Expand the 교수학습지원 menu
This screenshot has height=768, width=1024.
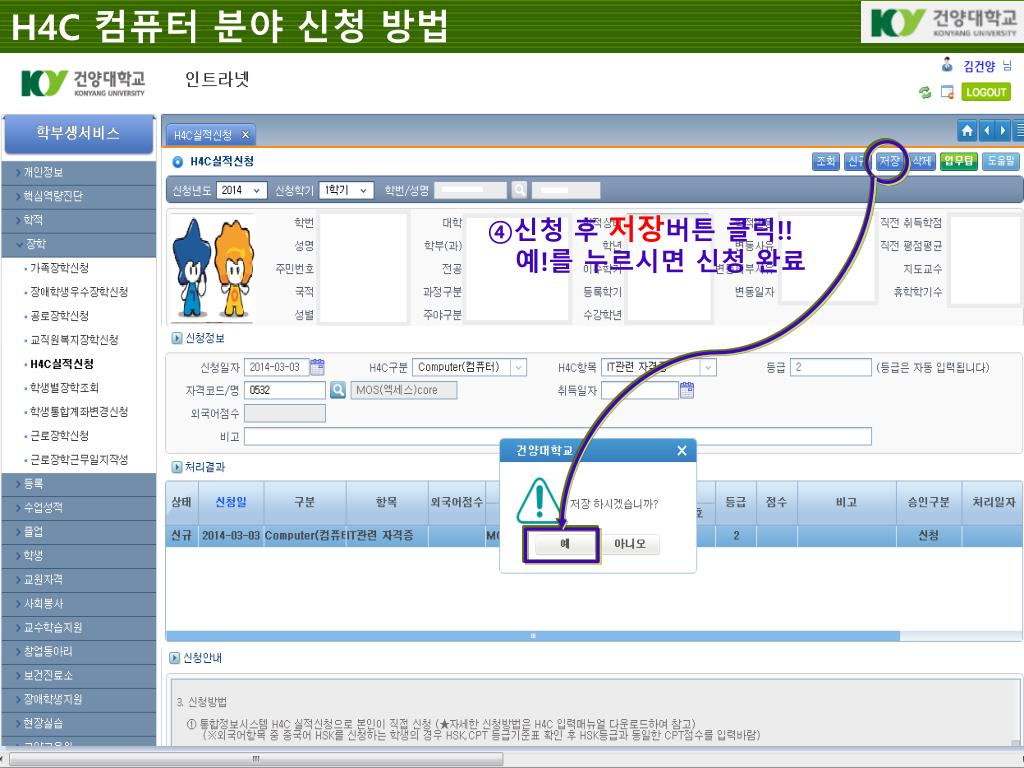click(x=78, y=628)
